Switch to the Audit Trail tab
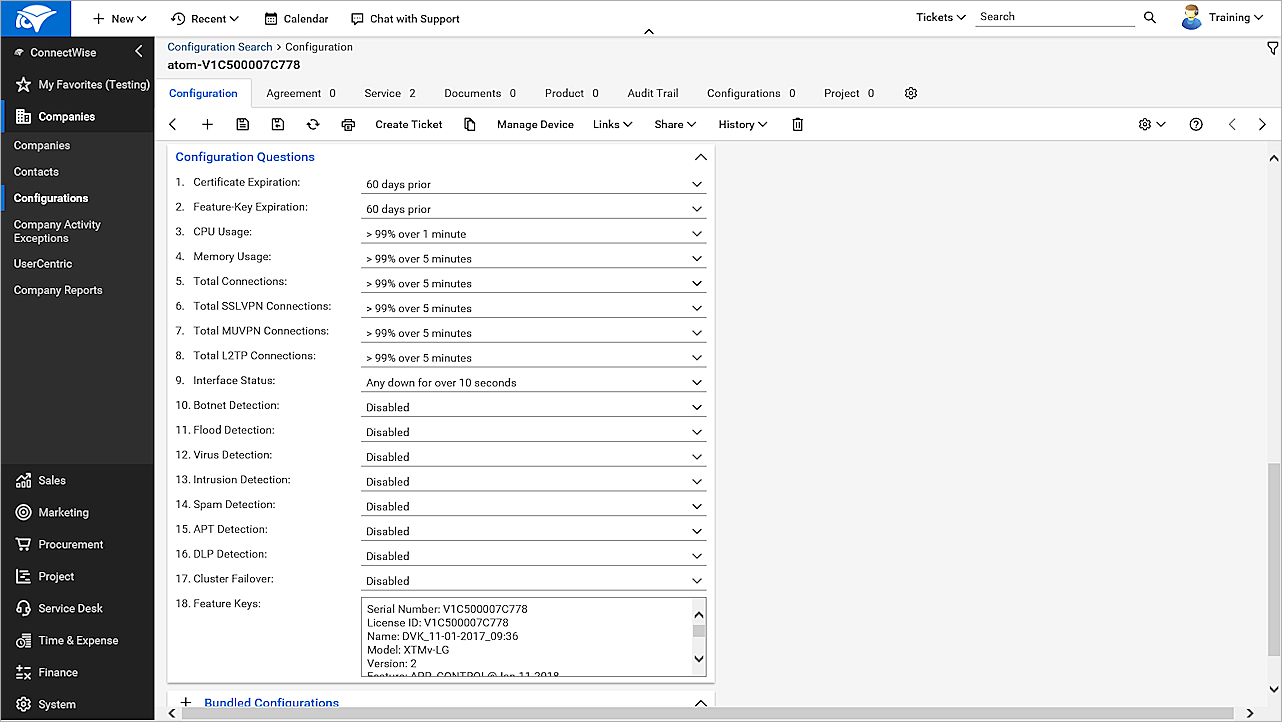Screen dimensions: 1282x722 (652, 93)
